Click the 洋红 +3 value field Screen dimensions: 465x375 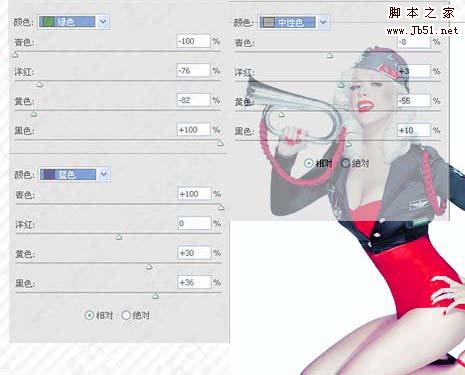pyautogui.click(x=414, y=71)
